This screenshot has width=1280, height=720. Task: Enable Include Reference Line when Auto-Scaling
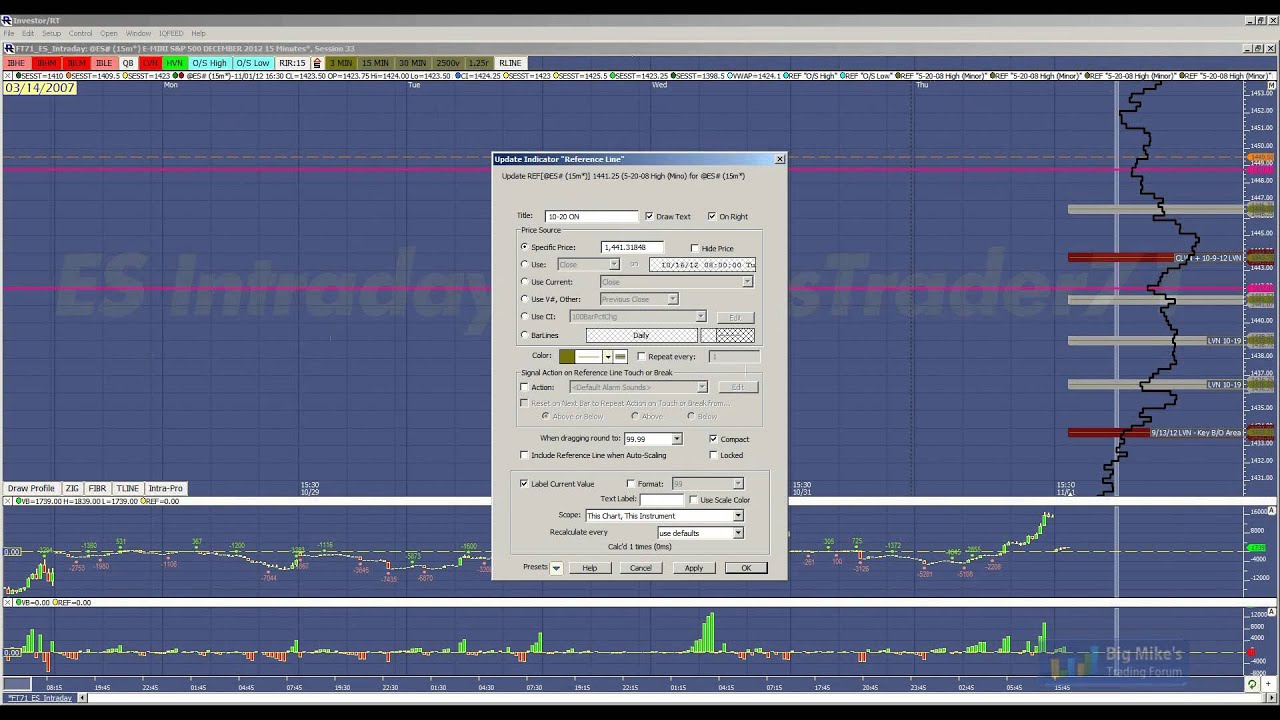(x=524, y=455)
